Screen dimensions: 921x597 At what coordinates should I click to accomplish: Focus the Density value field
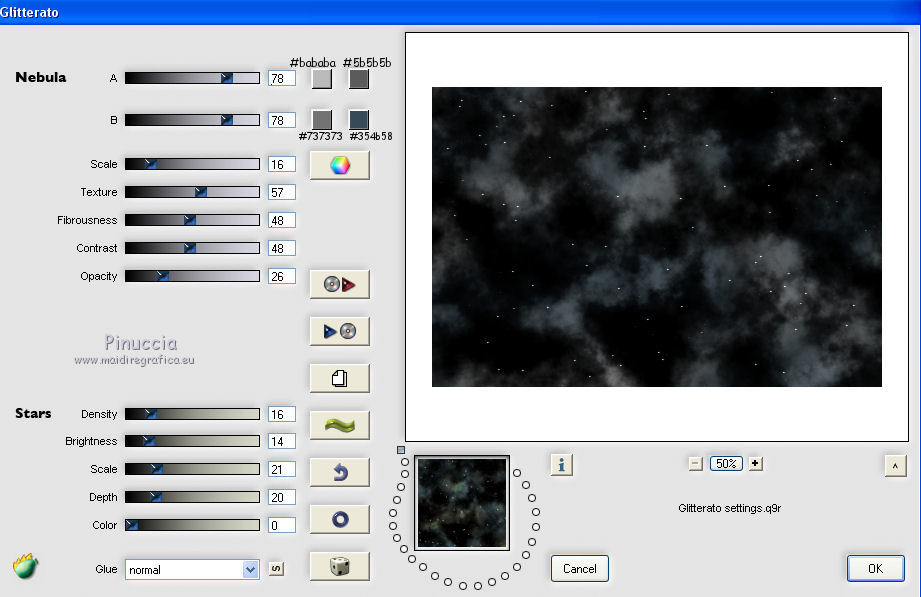282,414
